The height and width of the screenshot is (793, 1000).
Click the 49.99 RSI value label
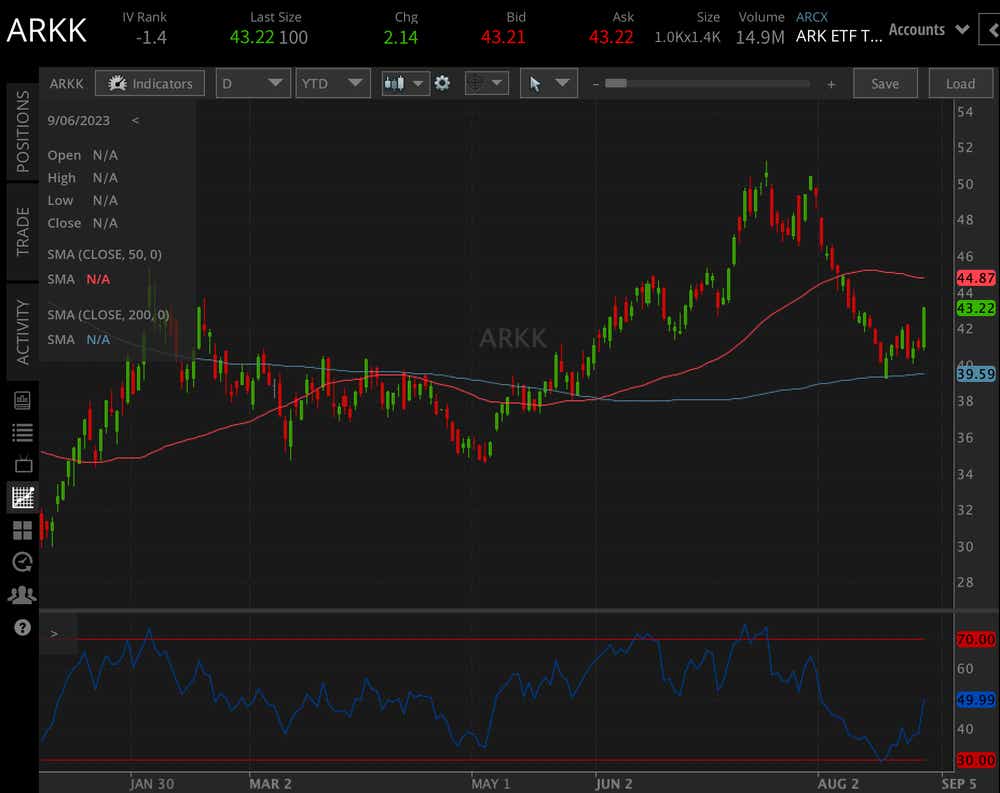tap(976, 700)
